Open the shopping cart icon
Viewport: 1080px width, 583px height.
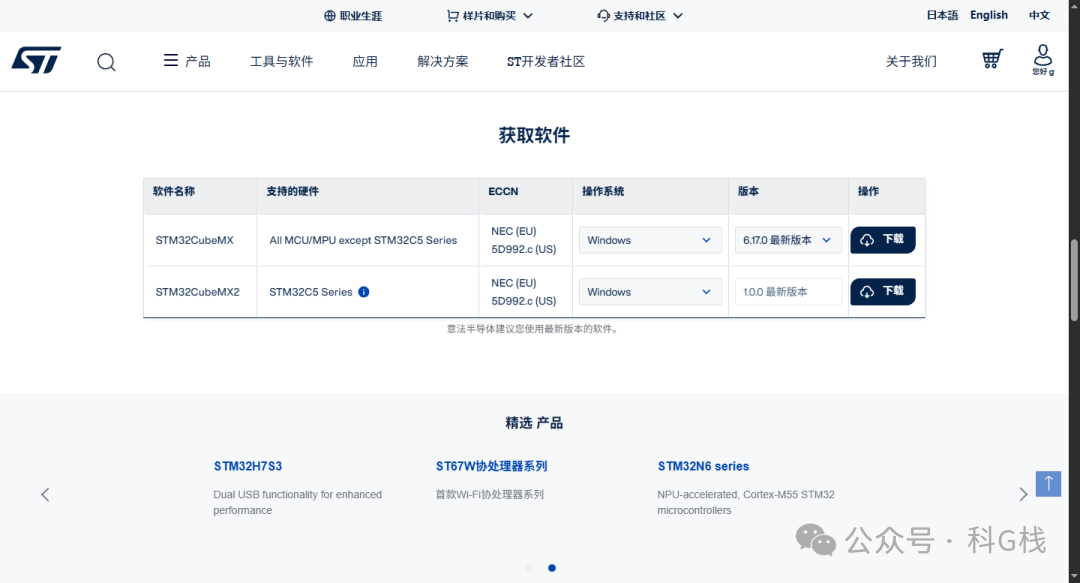pos(991,59)
